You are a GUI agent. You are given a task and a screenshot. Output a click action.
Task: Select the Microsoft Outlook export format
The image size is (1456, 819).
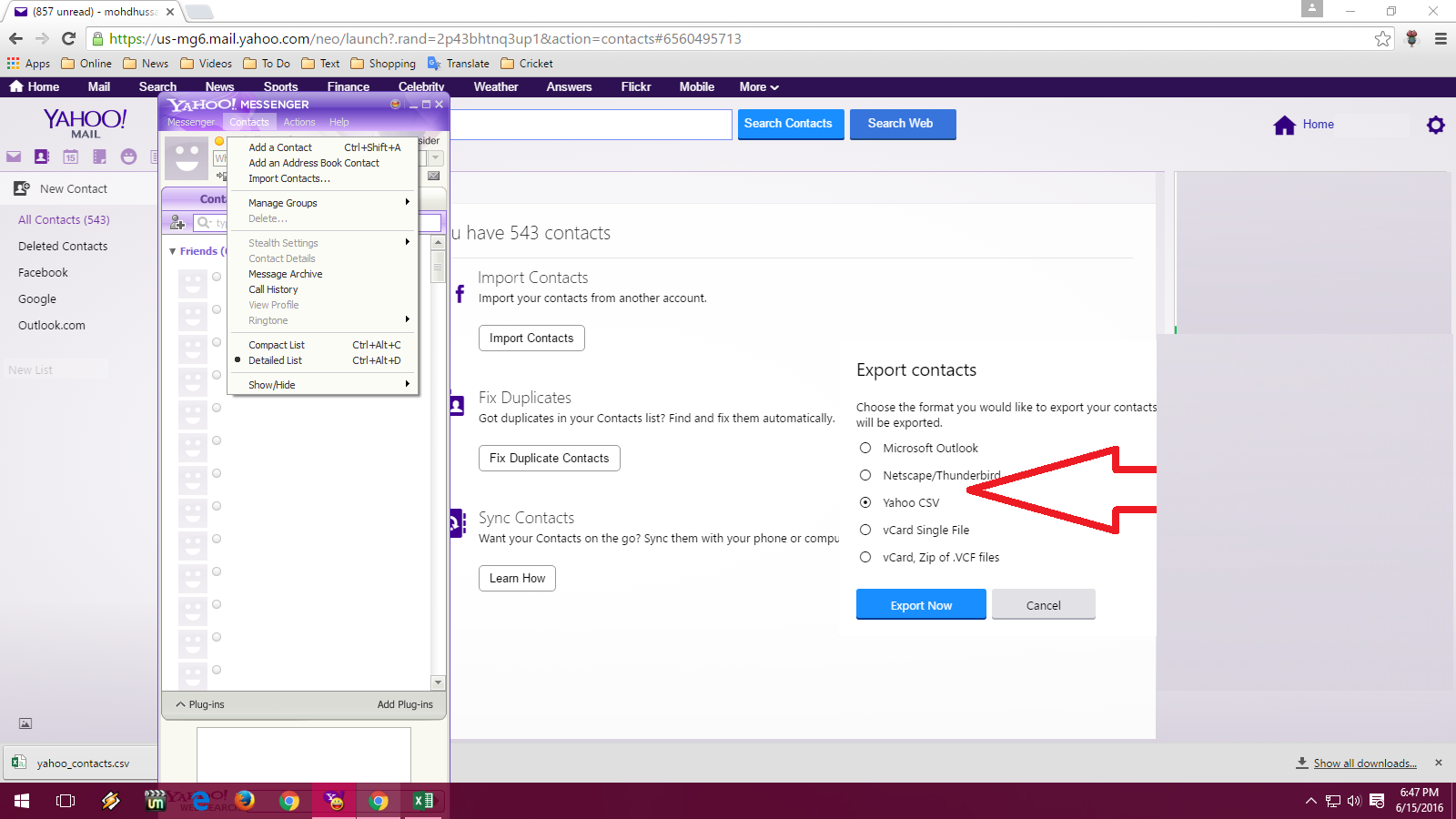coord(865,448)
